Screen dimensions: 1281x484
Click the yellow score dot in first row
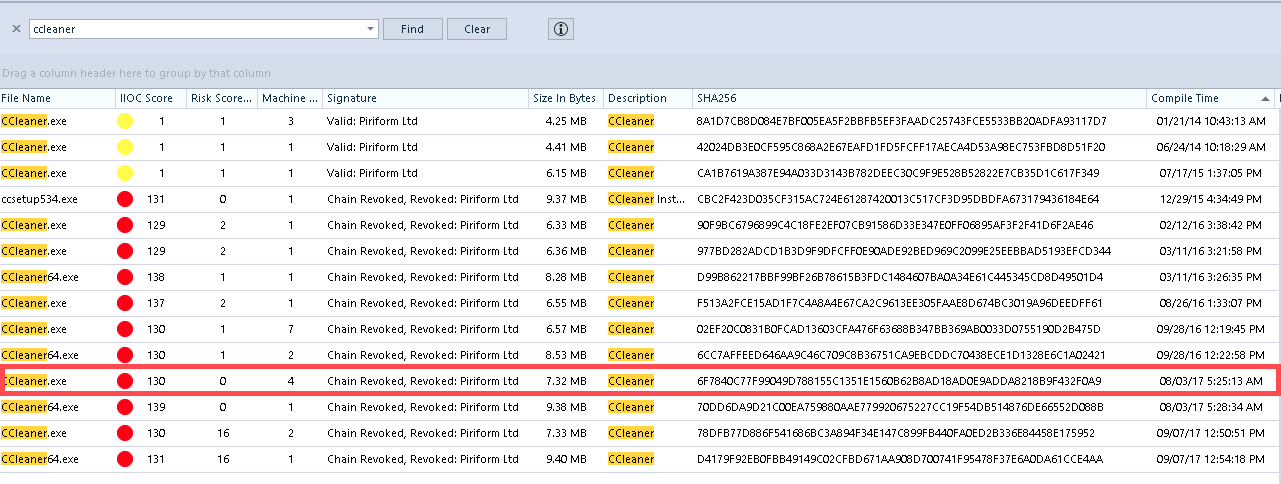[125, 121]
